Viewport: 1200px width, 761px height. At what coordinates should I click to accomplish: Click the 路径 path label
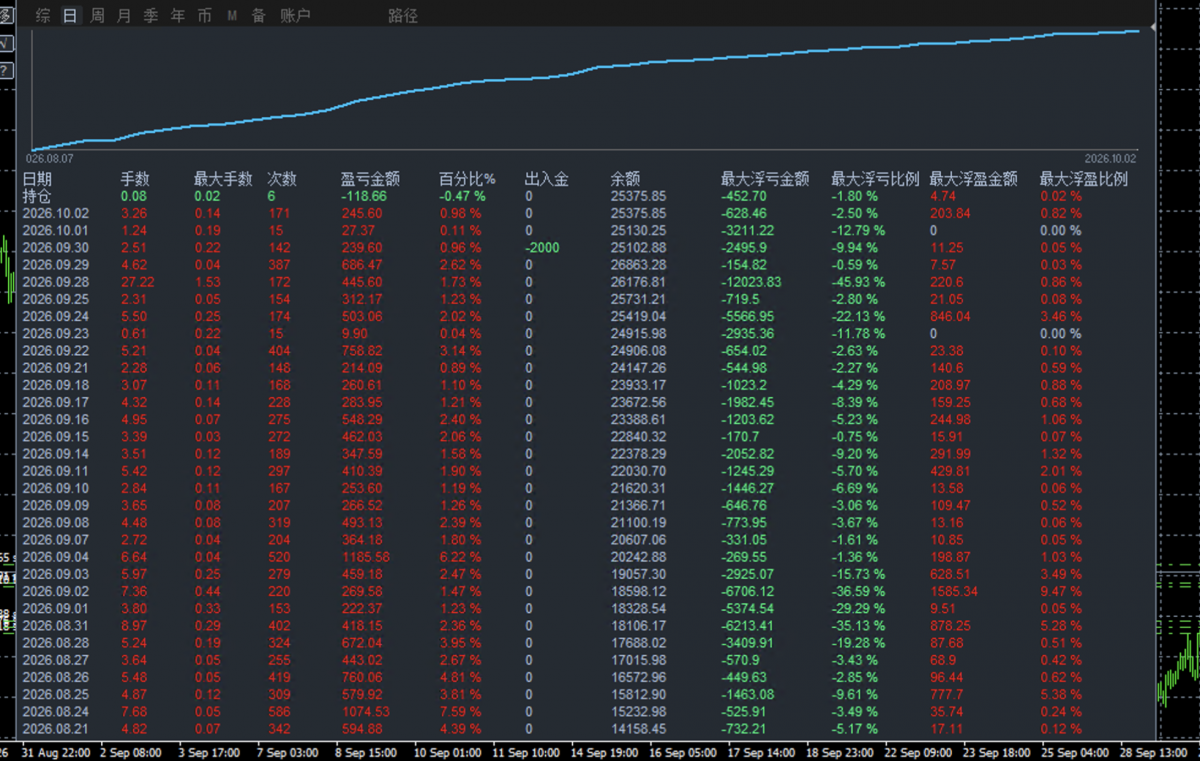point(403,16)
